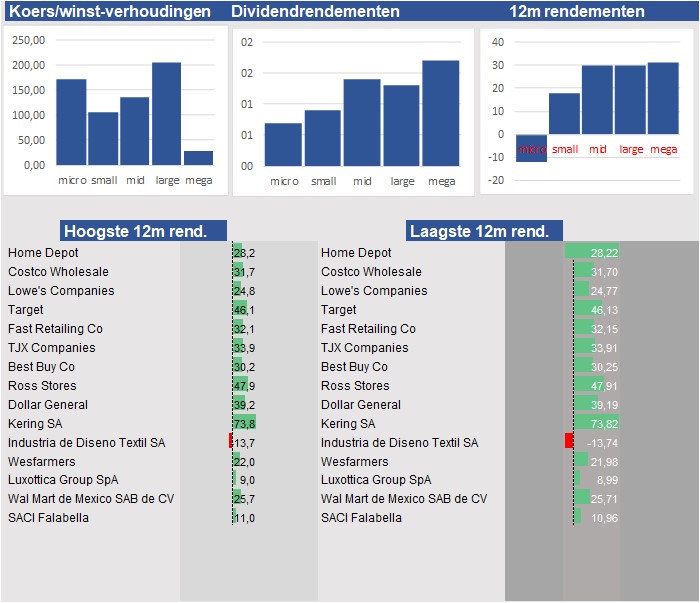The width and height of the screenshot is (700, 603).
Task: Select Ross Stores in Hoogste list
Action: (x=42, y=385)
